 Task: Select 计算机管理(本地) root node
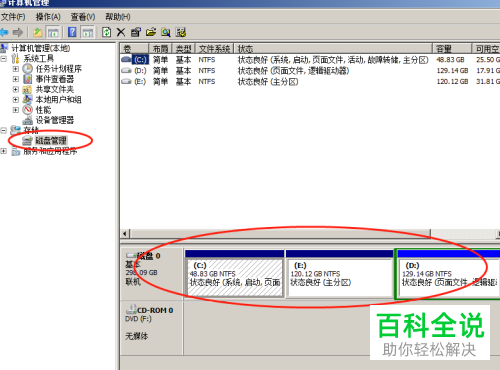[x=41, y=48]
